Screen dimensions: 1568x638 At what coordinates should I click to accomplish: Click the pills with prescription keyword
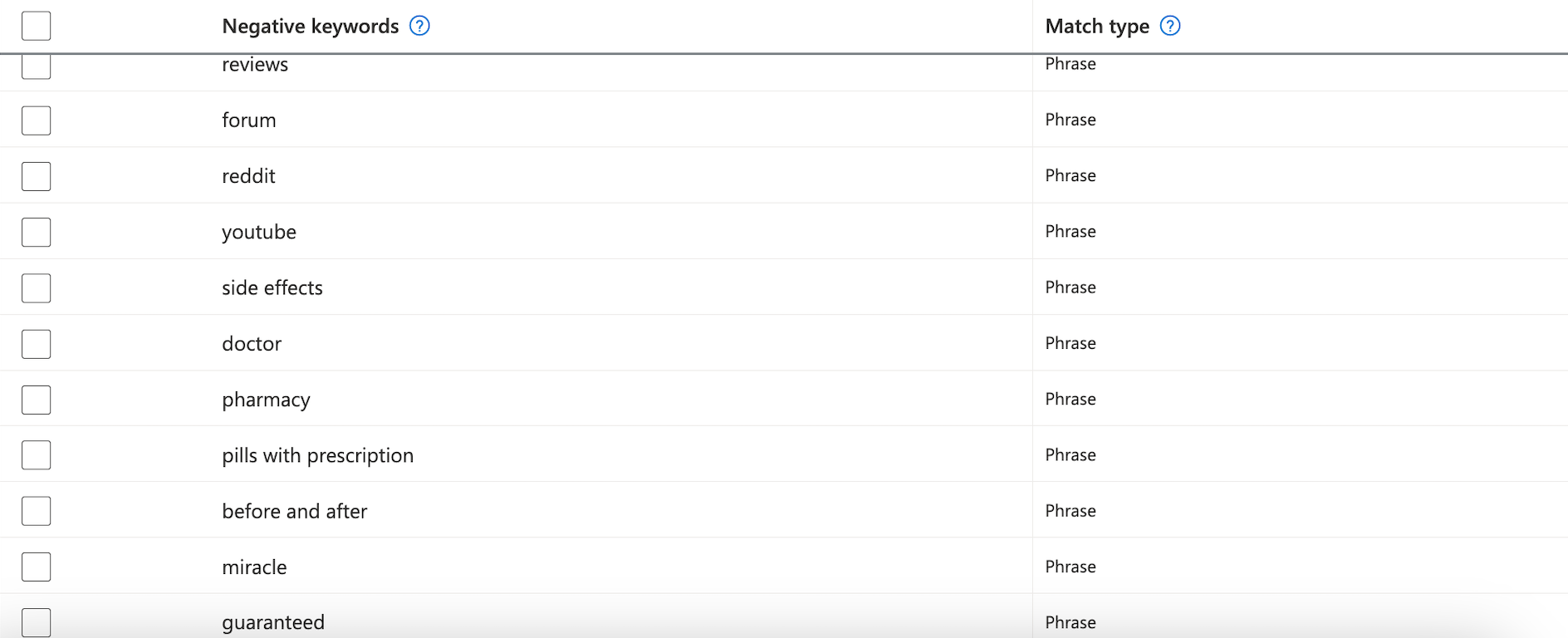[317, 455]
